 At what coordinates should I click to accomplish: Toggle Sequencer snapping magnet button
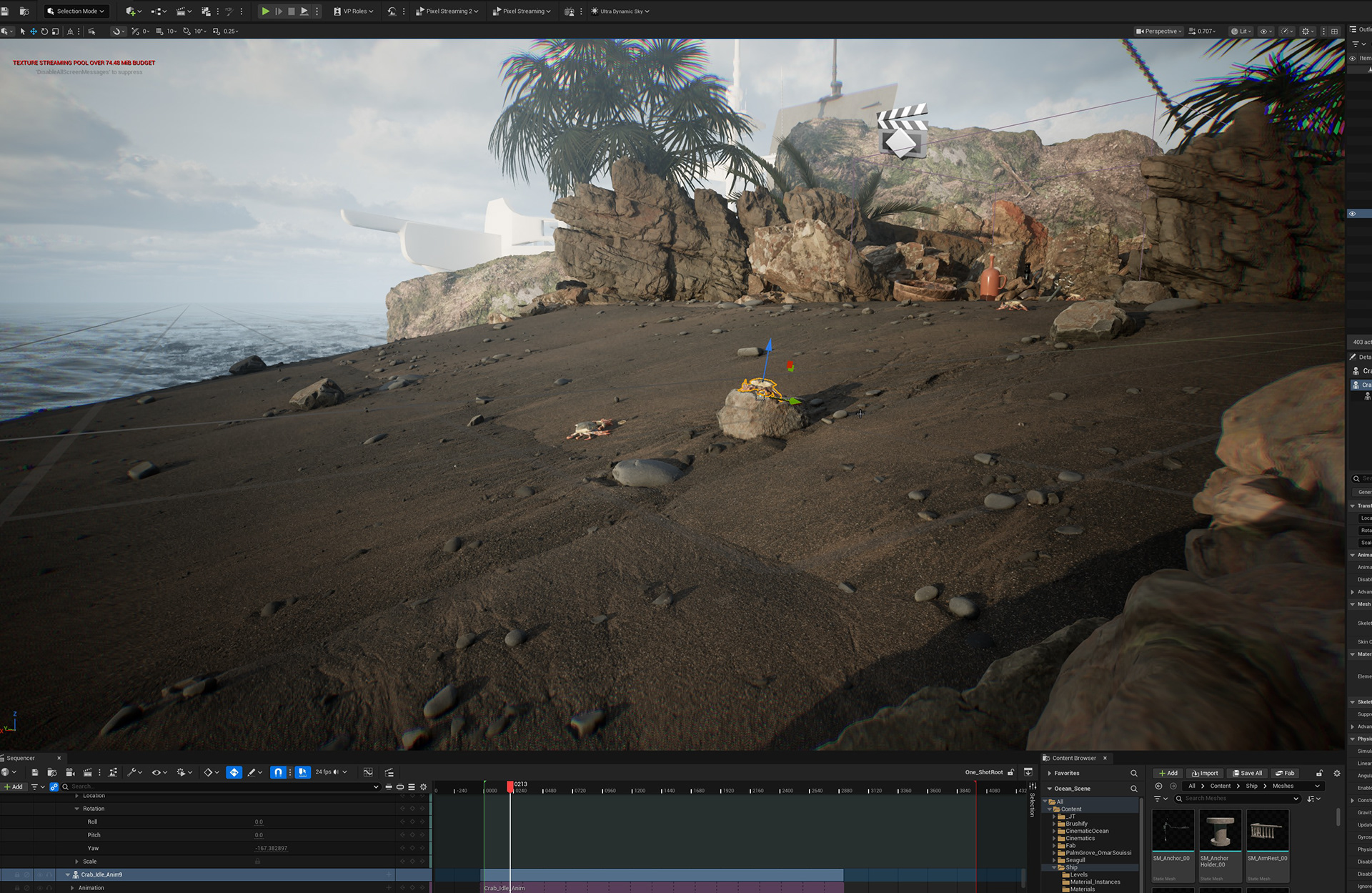pos(278,772)
